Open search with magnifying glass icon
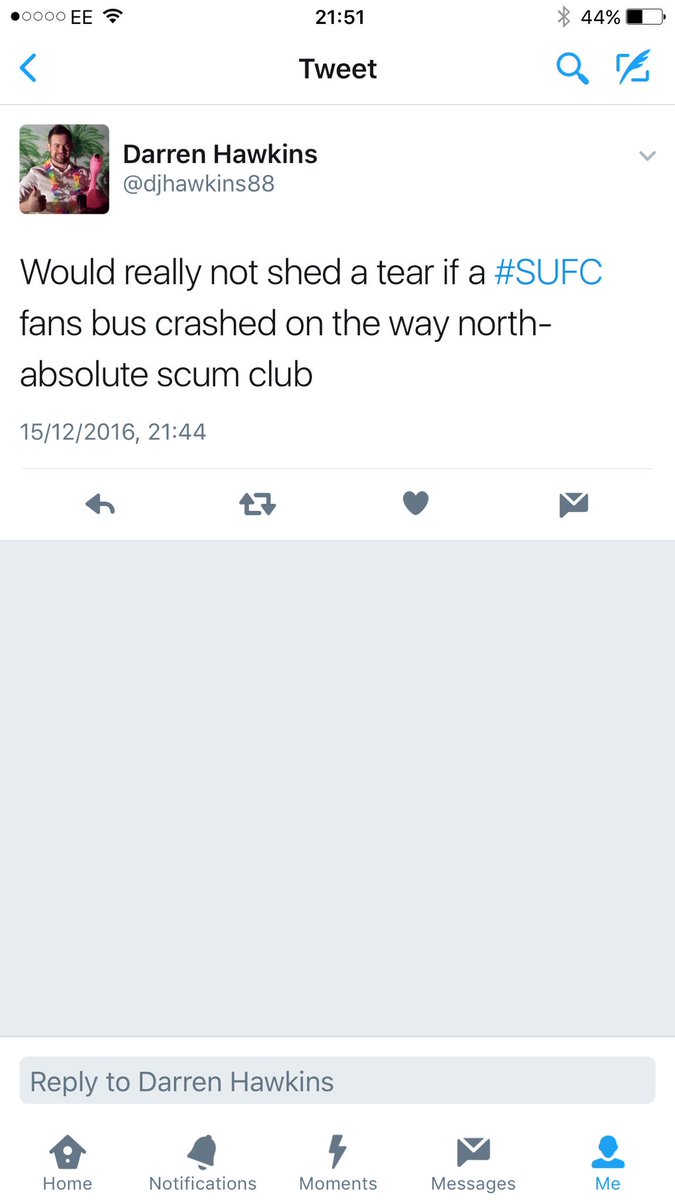This screenshot has width=675, height=1200. point(572,69)
